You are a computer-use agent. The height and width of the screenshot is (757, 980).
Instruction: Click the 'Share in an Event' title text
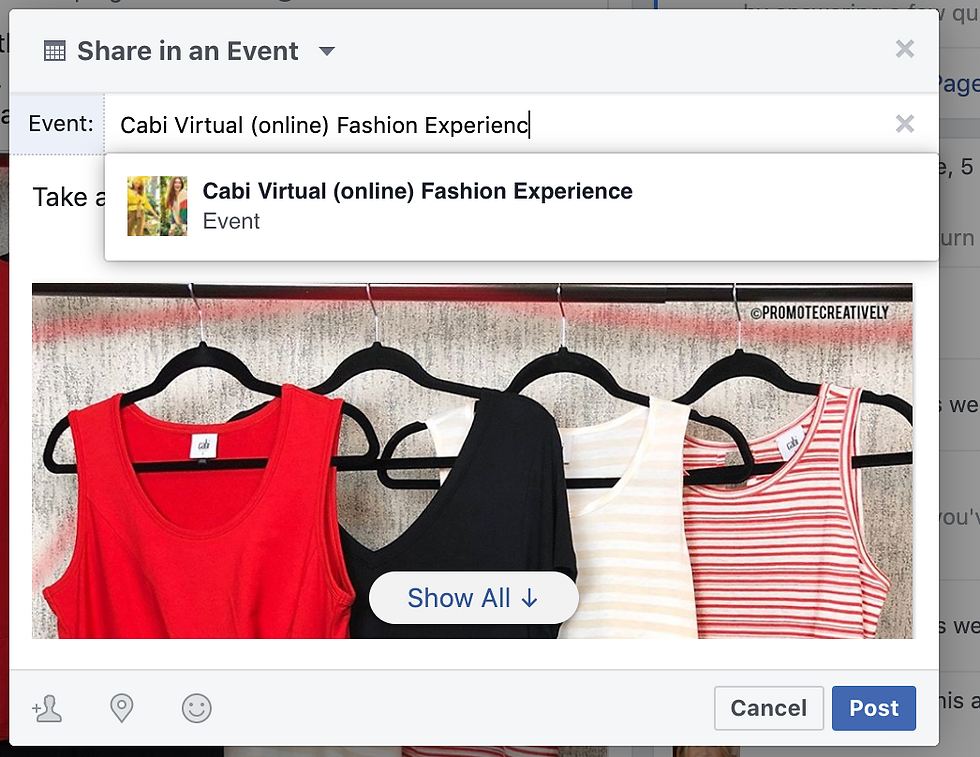click(188, 51)
